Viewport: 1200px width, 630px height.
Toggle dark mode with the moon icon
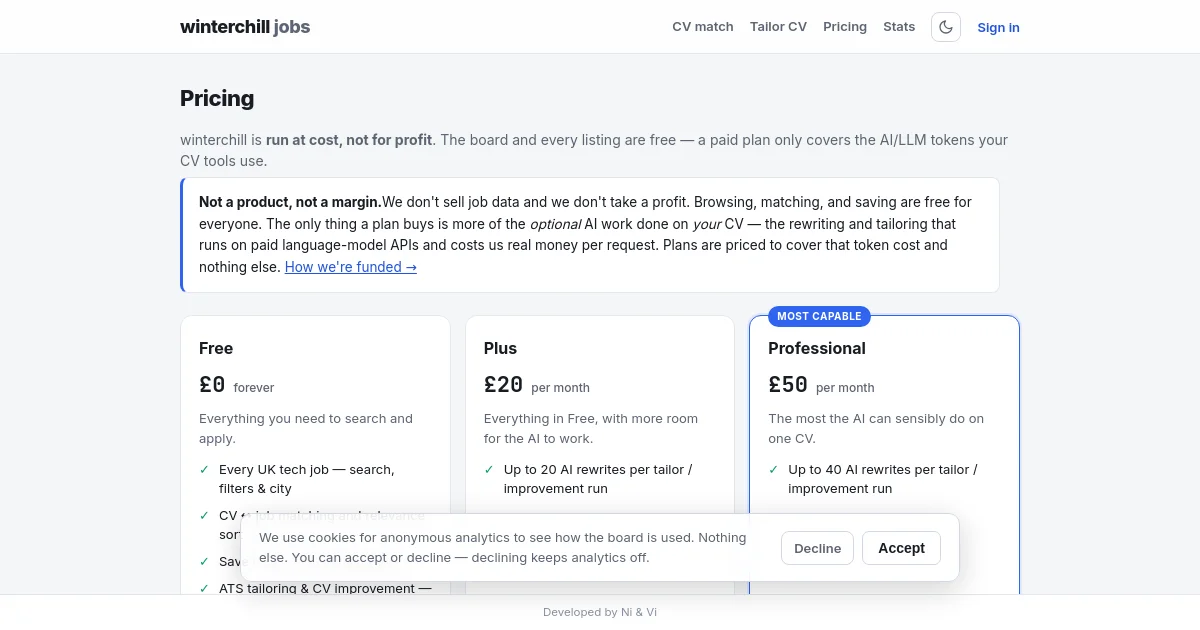pos(946,27)
